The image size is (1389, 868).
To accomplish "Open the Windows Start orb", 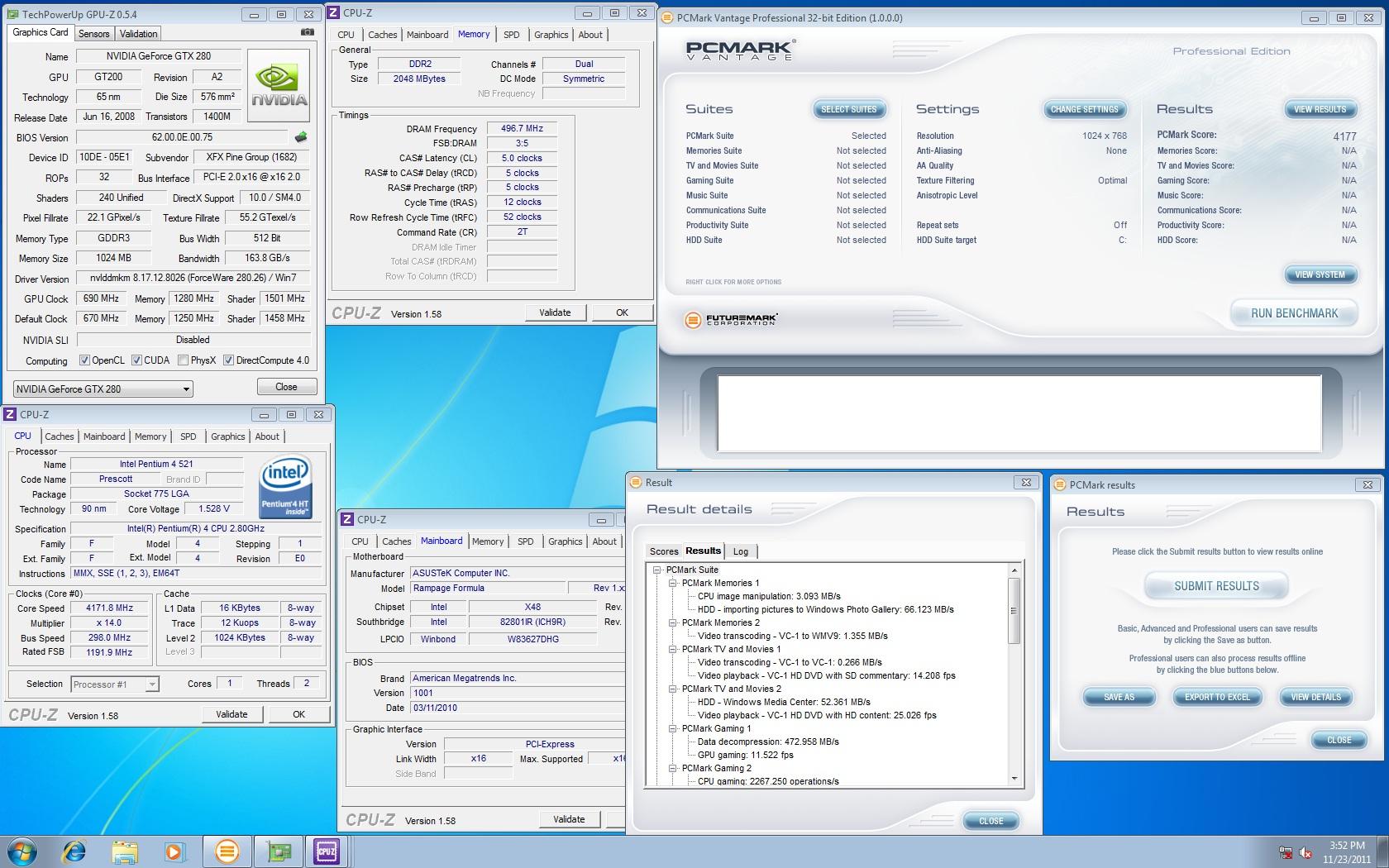I will pyautogui.click(x=22, y=851).
